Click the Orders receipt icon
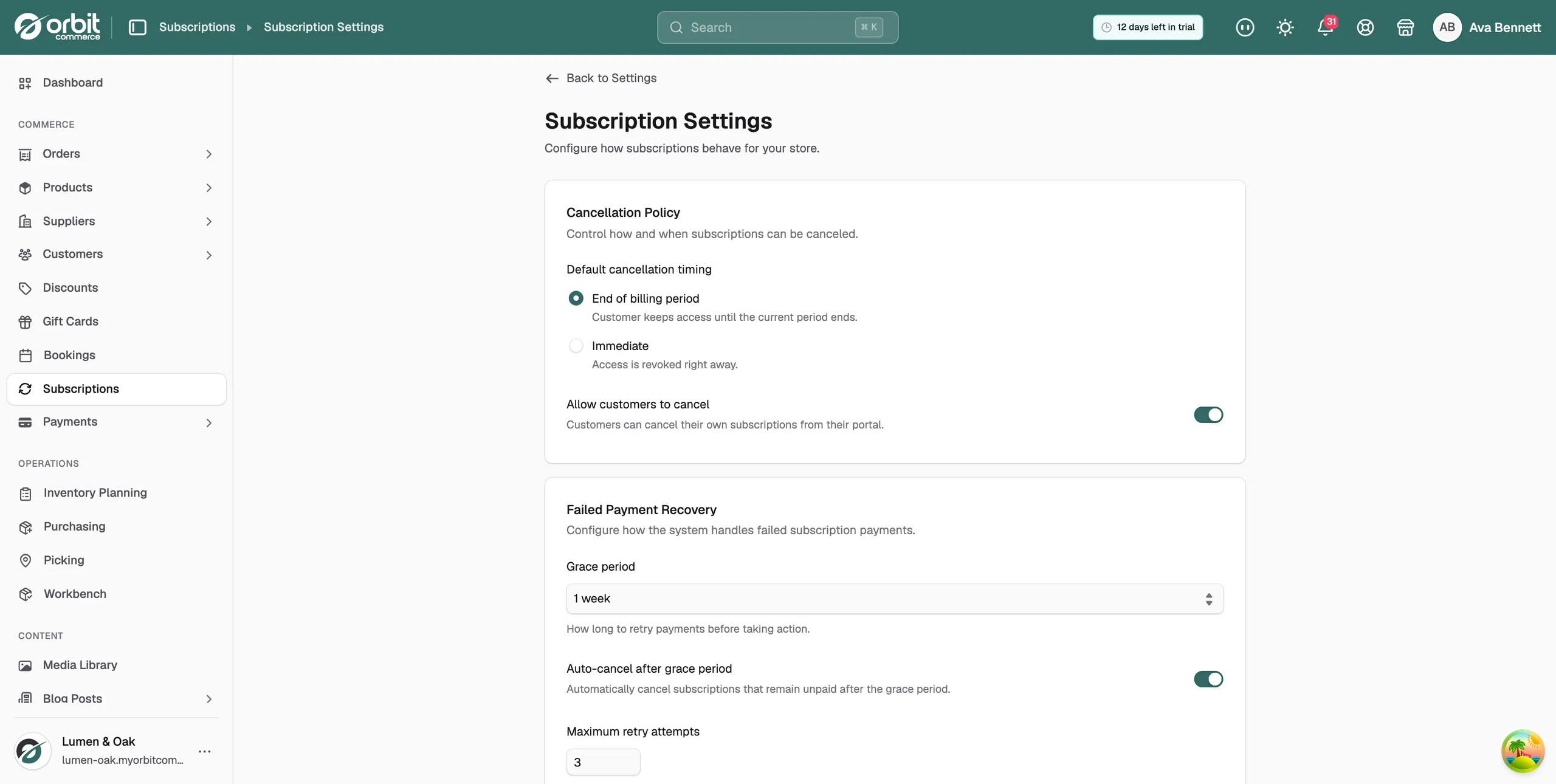 pyautogui.click(x=25, y=154)
